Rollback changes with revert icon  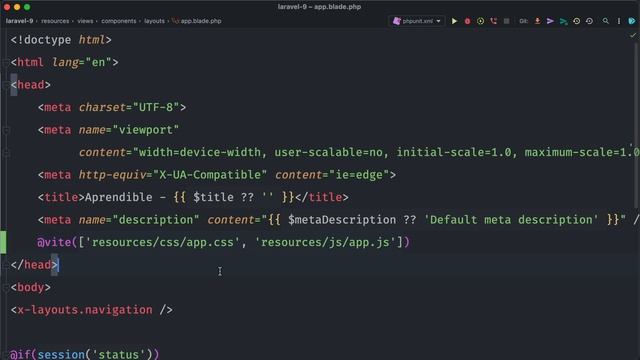pos(589,21)
